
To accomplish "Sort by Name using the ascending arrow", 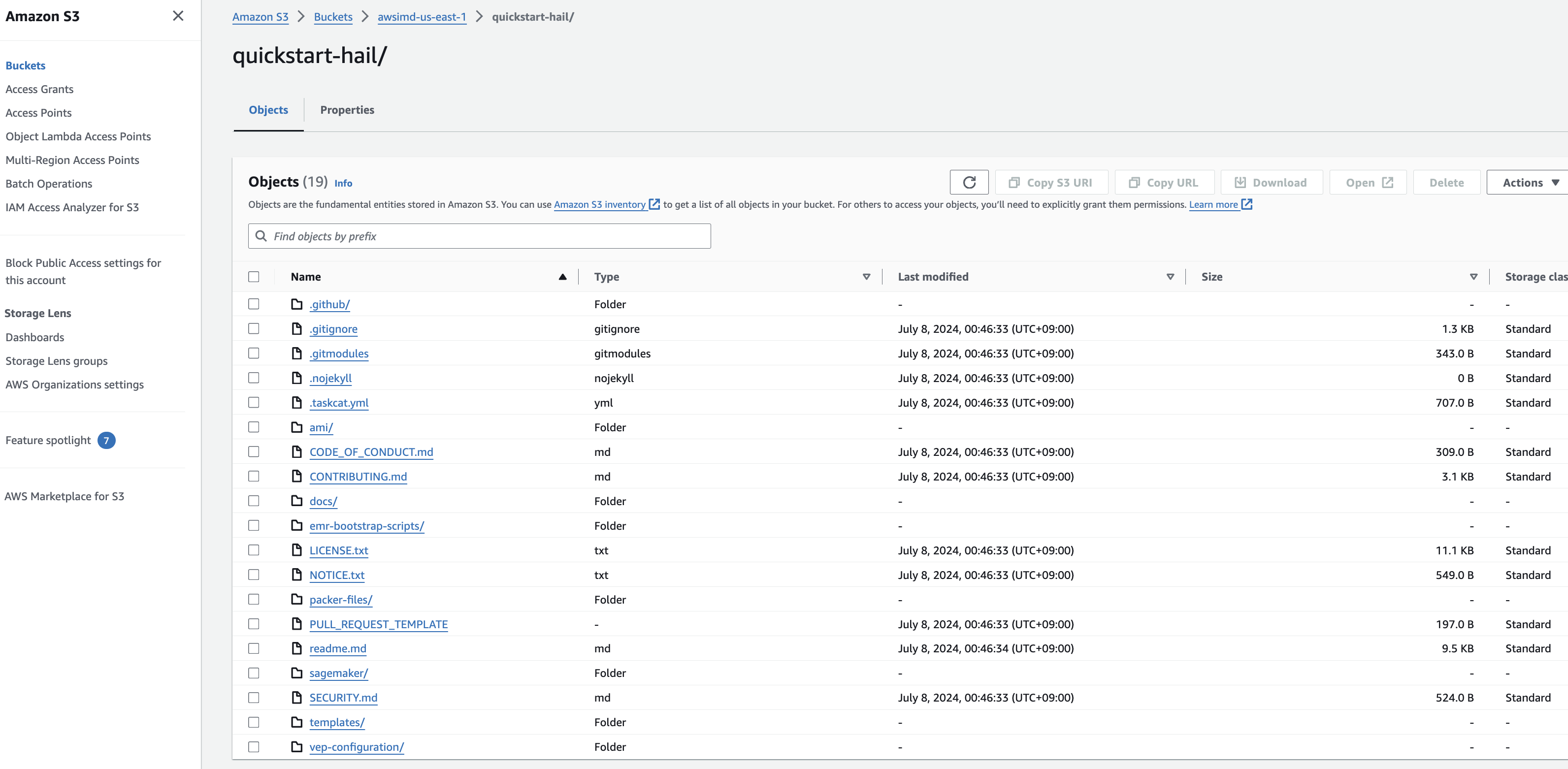I will (x=562, y=277).
